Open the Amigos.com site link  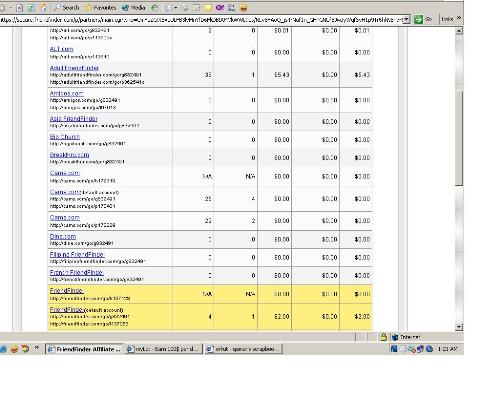click(x=67, y=93)
